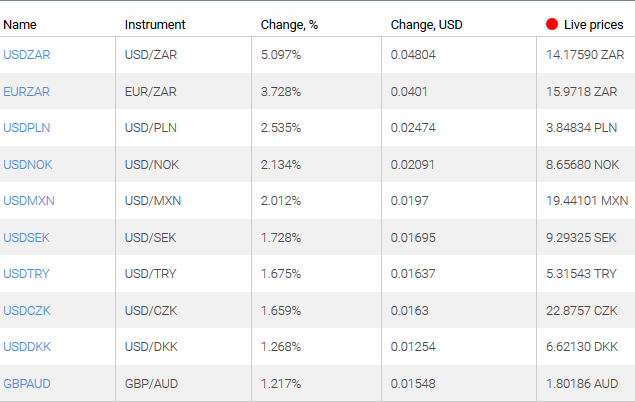The height and width of the screenshot is (402, 635).
Task: Sort by the Name column header
Action: (x=20, y=23)
